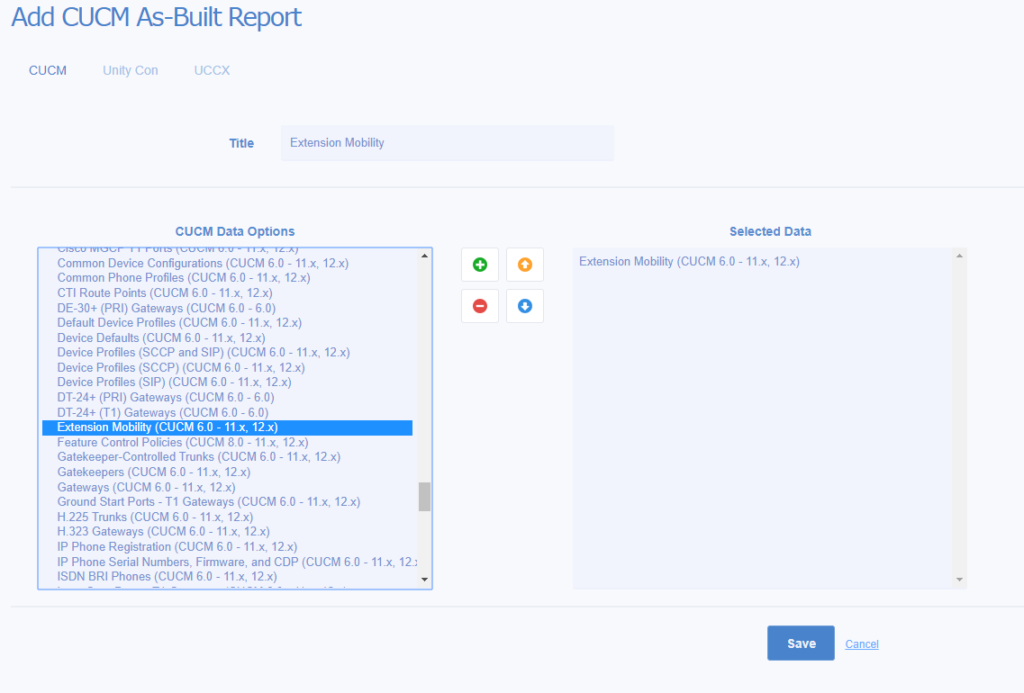Select Gatekeepers option
Screen dimensions: 1024x693
pyautogui.click(x=227, y=472)
